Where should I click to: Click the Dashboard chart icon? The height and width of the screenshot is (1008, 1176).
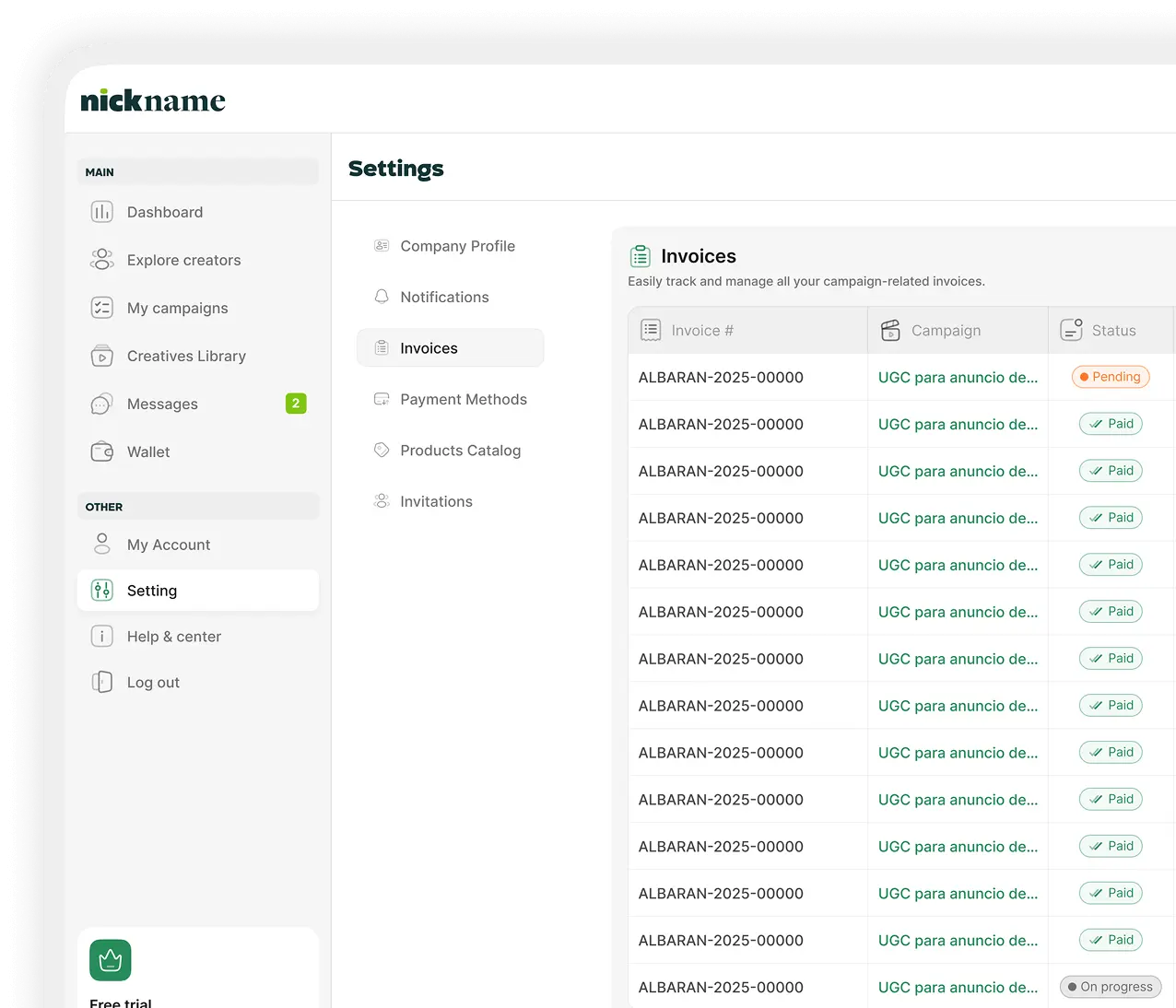[102, 212]
